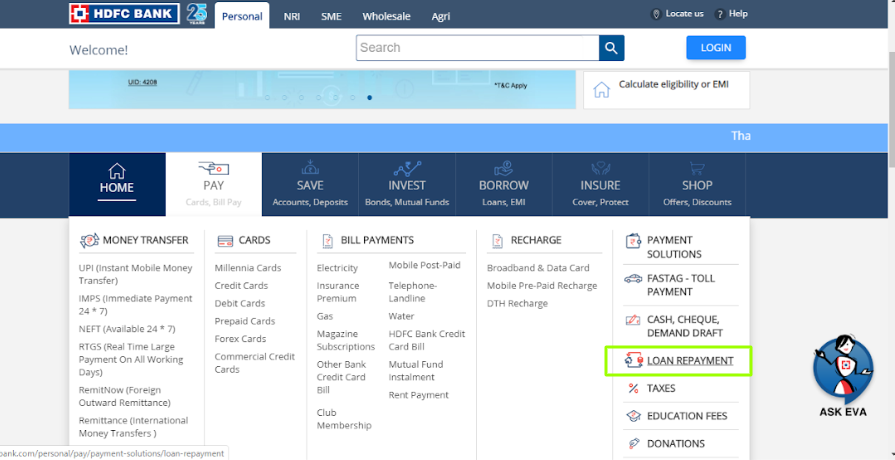The image size is (895, 460).
Task: Click the Cards section icon
Action: 225,241
